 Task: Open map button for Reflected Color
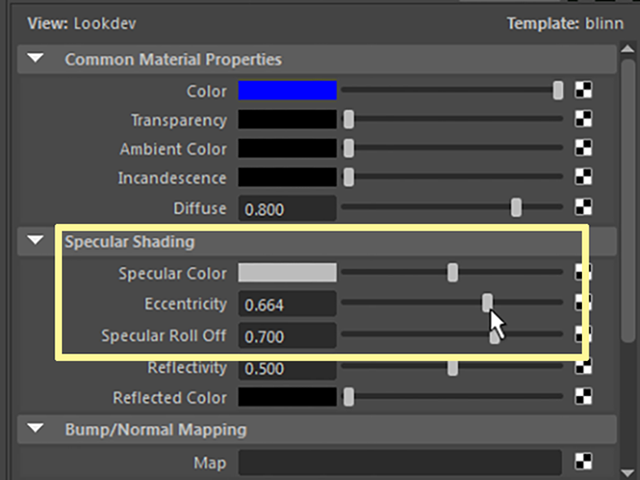click(583, 396)
